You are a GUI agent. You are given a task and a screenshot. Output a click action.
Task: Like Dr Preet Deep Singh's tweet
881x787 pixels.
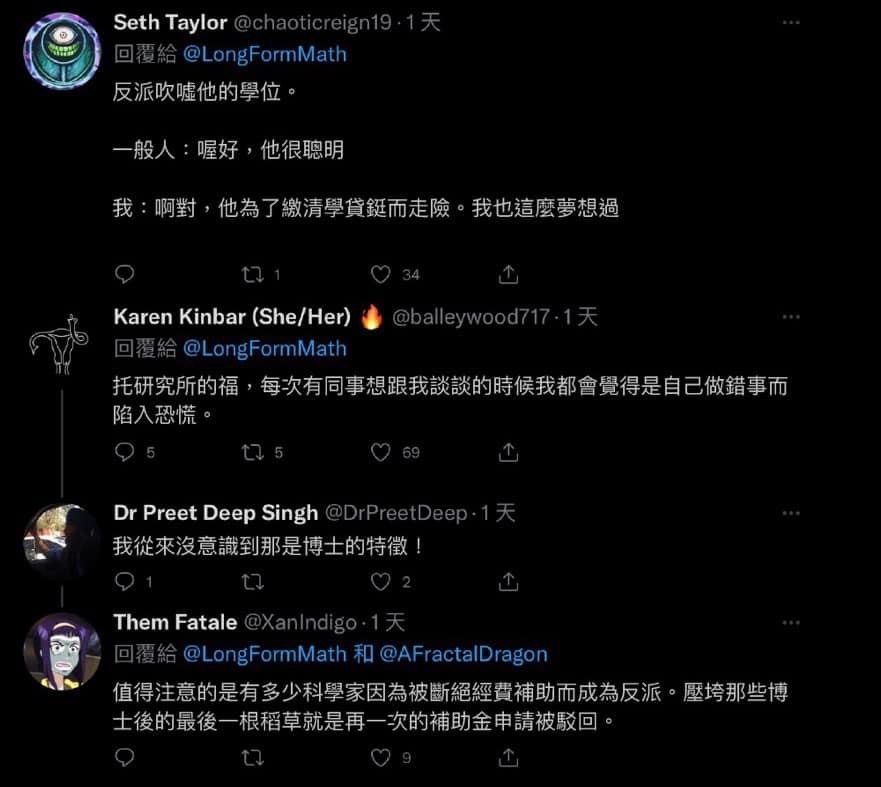point(380,581)
